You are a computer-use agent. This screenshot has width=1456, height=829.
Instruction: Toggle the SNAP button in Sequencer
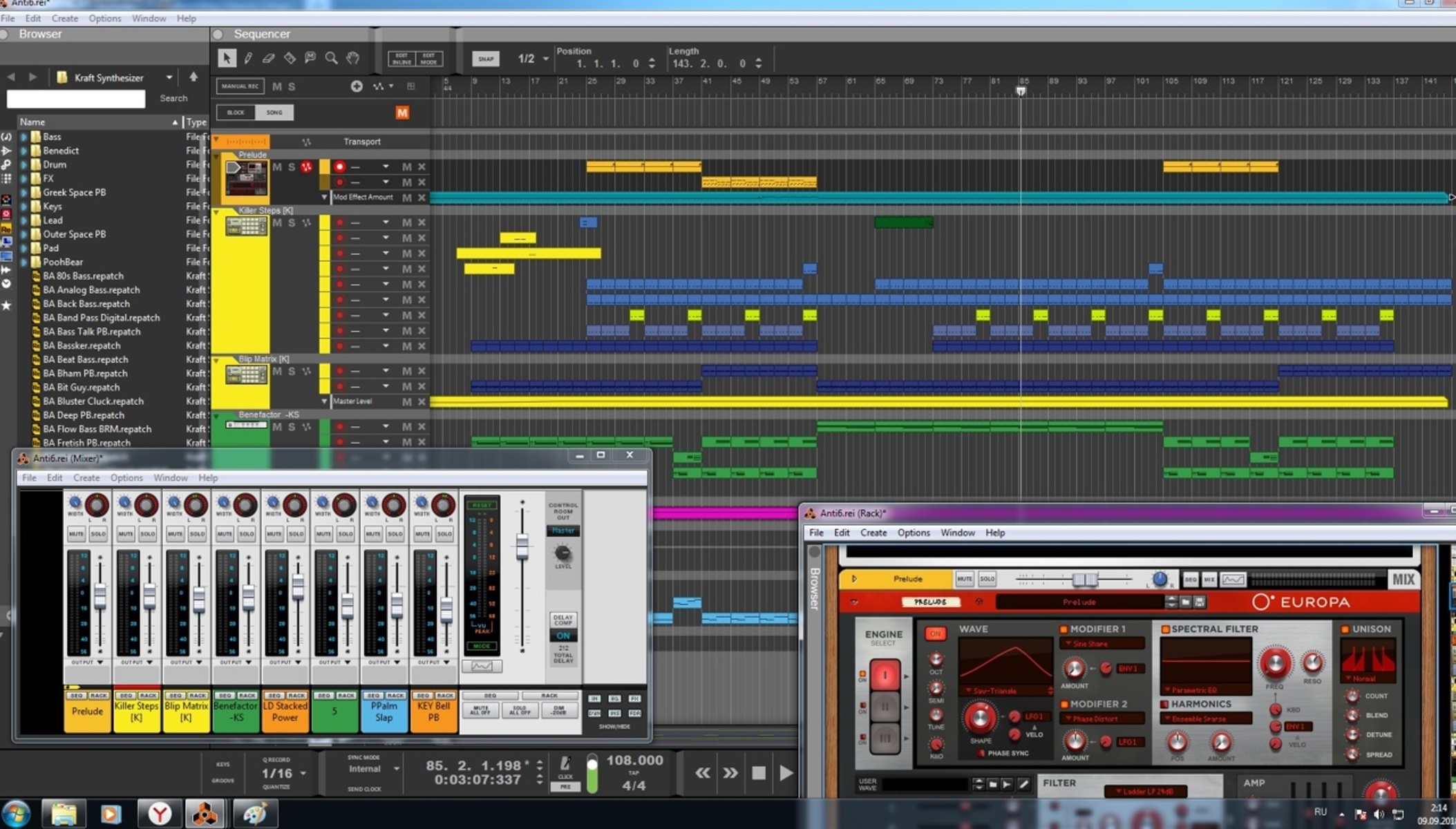(x=486, y=59)
